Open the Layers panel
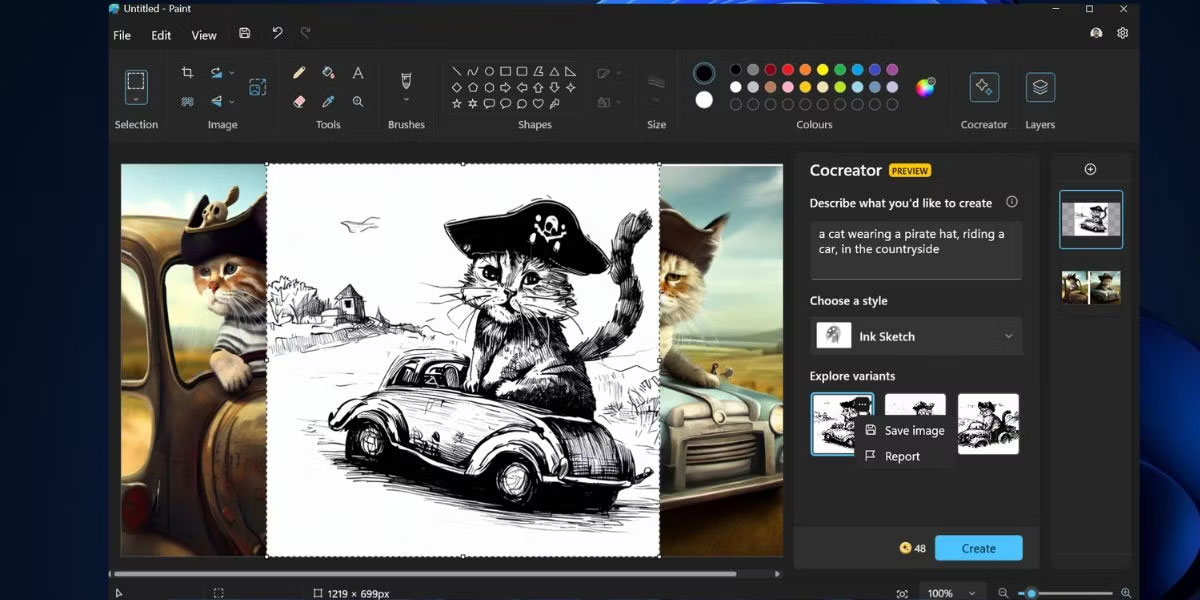 click(x=1040, y=88)
